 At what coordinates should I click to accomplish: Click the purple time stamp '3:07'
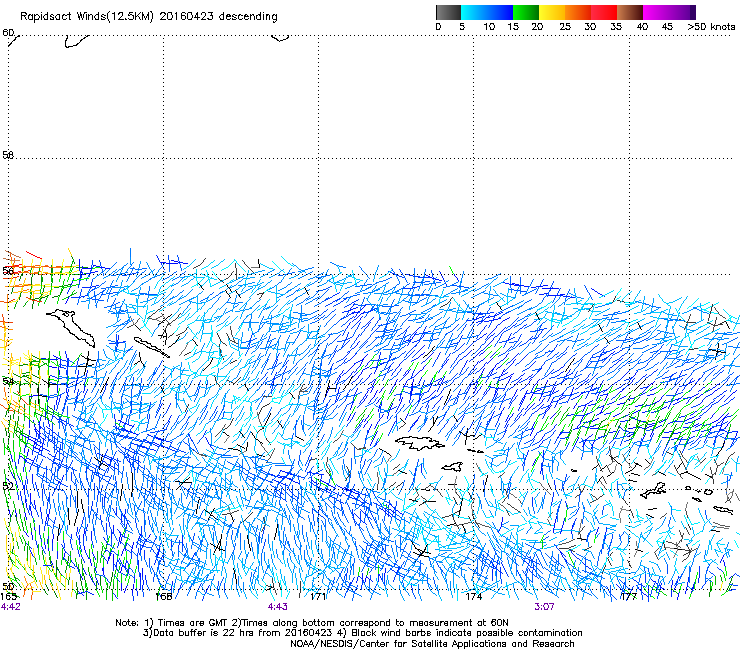(544, 607)
